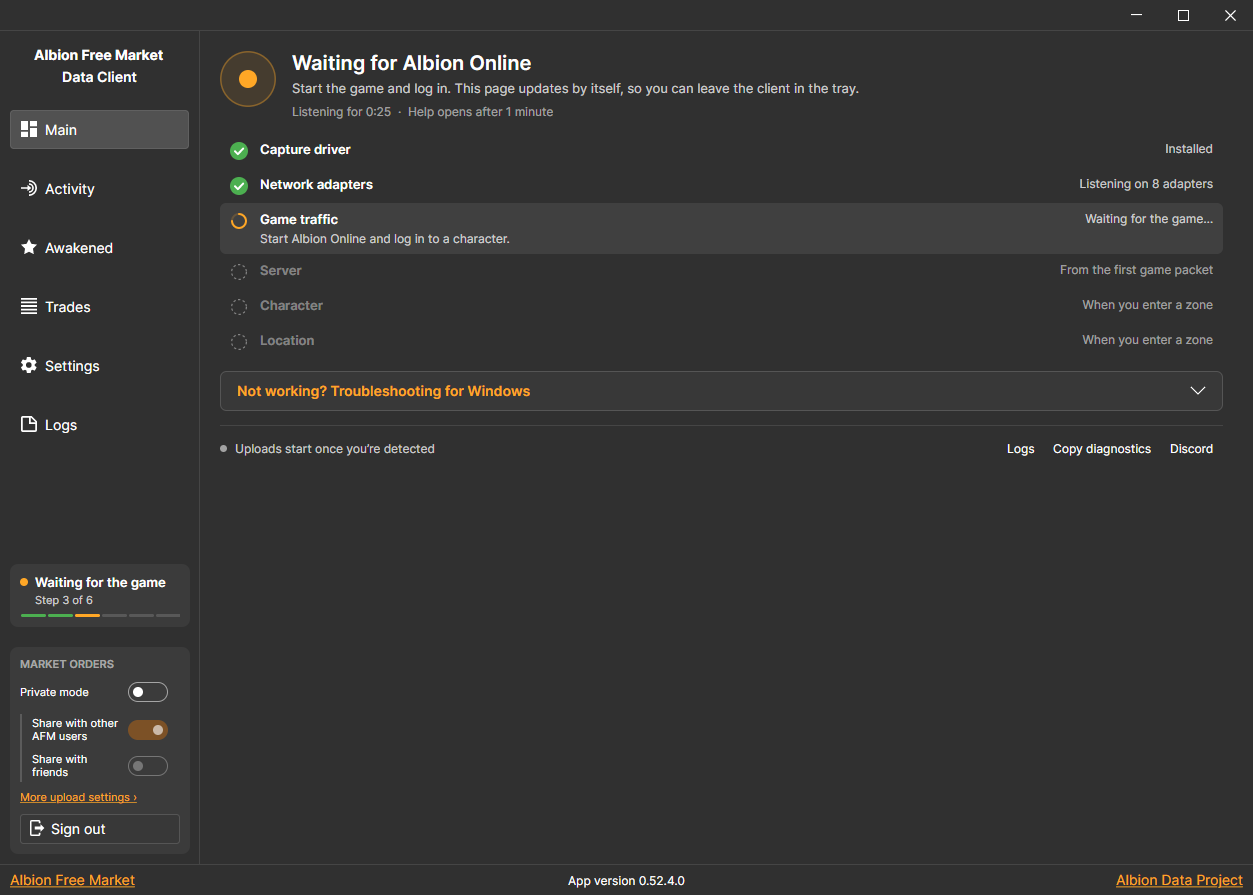Click the 'Waiting for Albion Online' heading

coord(411,63)
